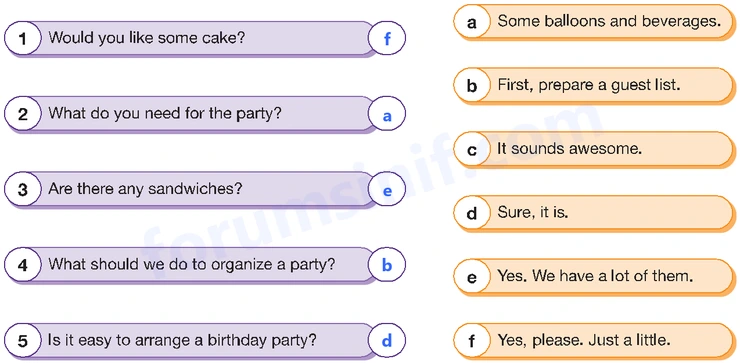Pick answer 'Yes, please. Just a little.'
This screenshot has height=363, width=740.
pos(584,340)
